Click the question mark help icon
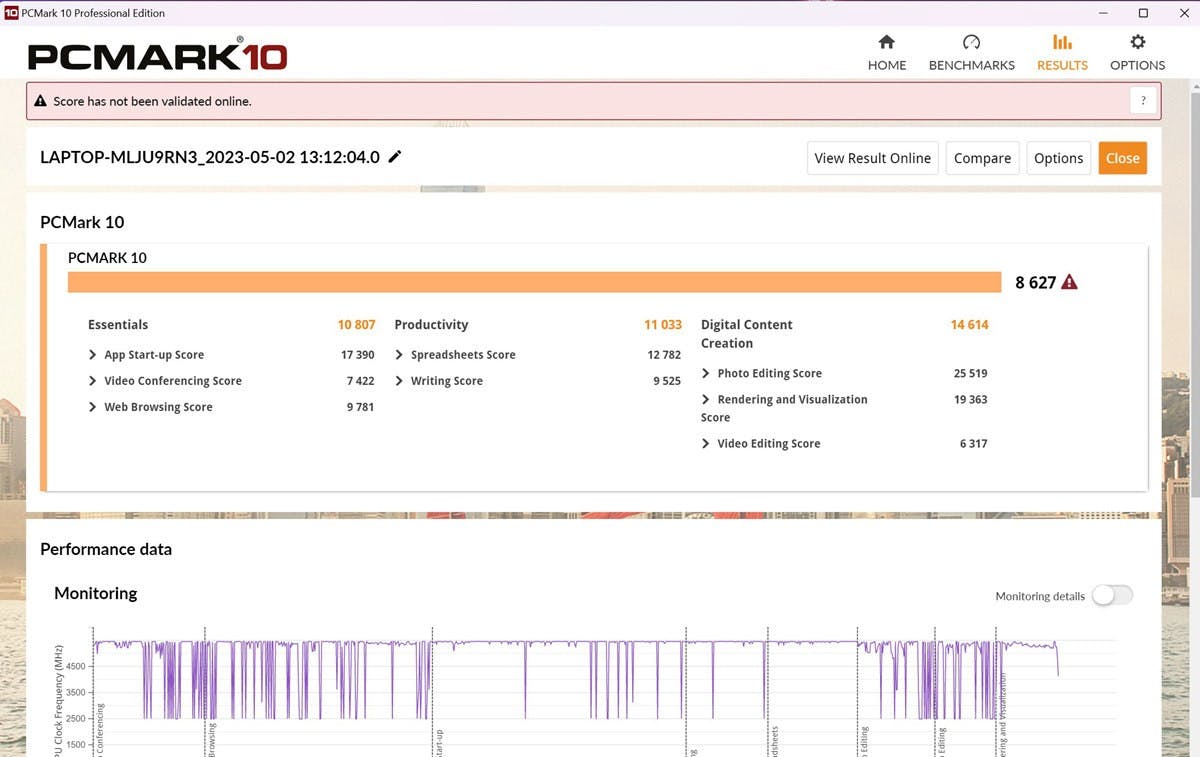The image size is (1200, 757). pos(1143,101)
